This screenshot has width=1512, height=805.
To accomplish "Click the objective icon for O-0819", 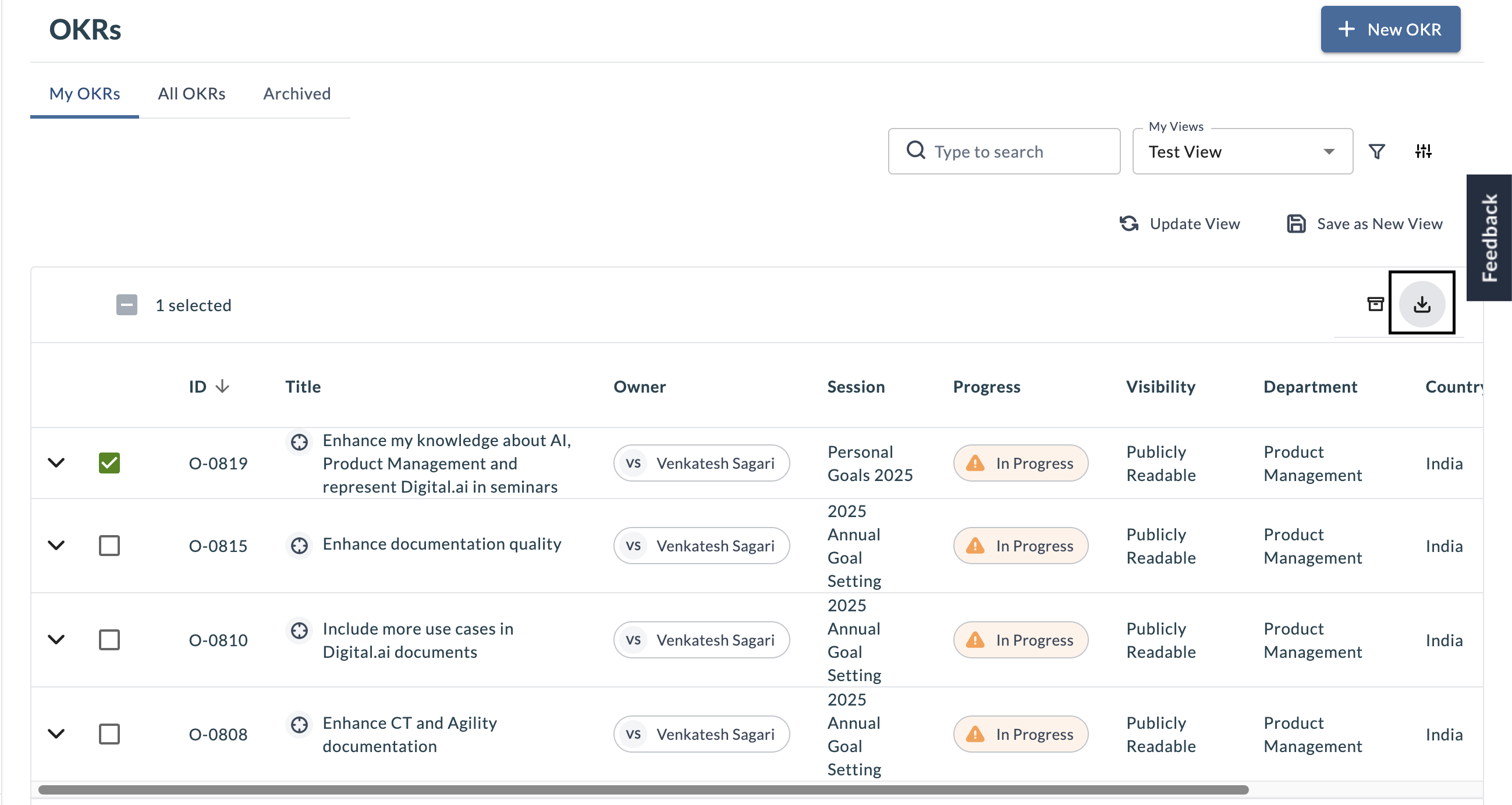I will click(x=299, y=442).
